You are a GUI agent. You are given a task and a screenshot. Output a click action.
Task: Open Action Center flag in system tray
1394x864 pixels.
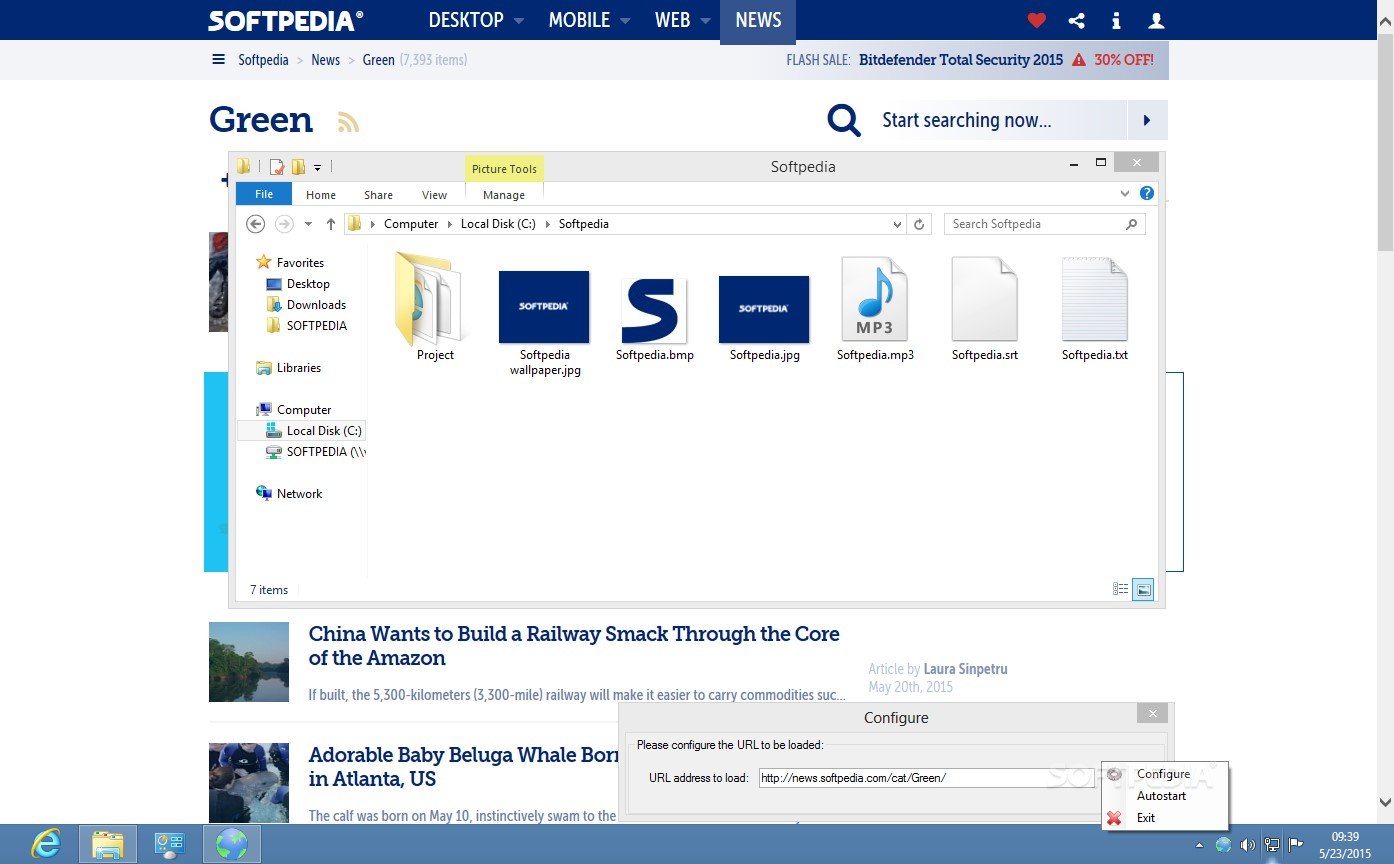1295,845
